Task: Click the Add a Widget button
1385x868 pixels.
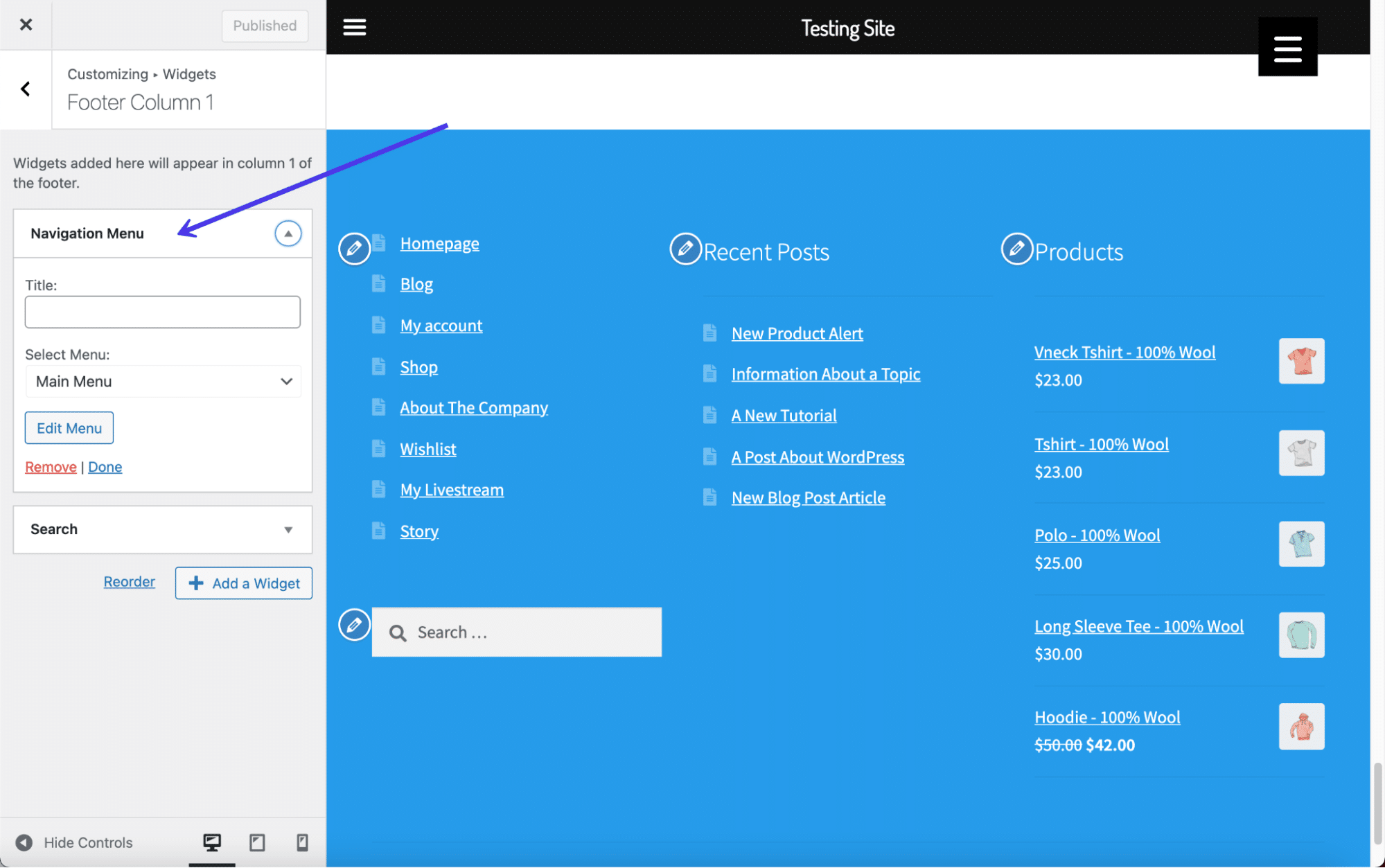Action: click(243, 583)
